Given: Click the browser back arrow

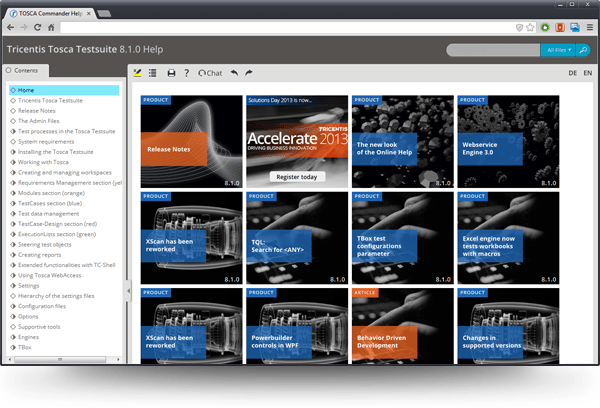Looking at the screenshot, I should tap(11, 27).
